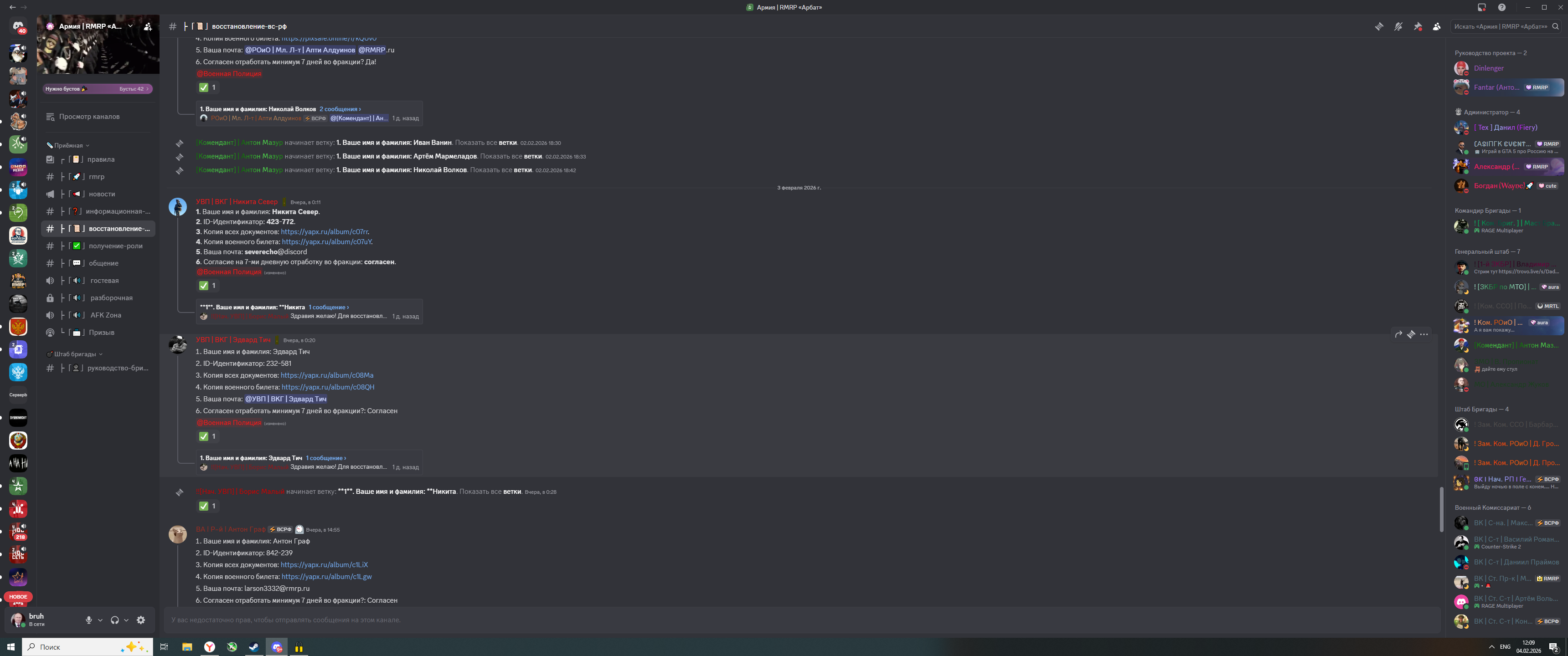Screen dimensions: 1568x656
Task: Open the yapx.ru/album/c08Ma link
Action: 327,375
